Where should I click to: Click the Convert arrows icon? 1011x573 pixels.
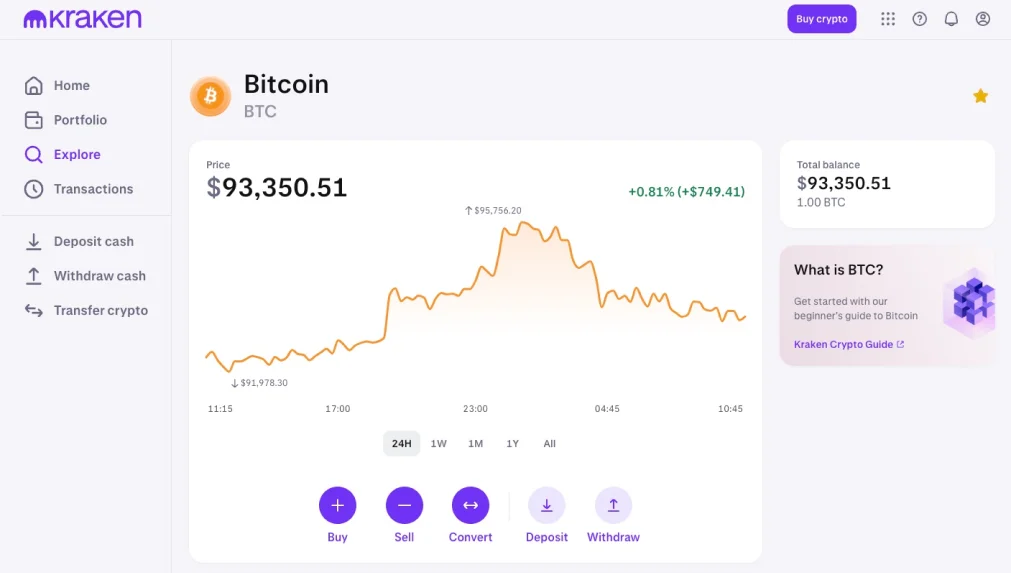(x=471, y=505)
